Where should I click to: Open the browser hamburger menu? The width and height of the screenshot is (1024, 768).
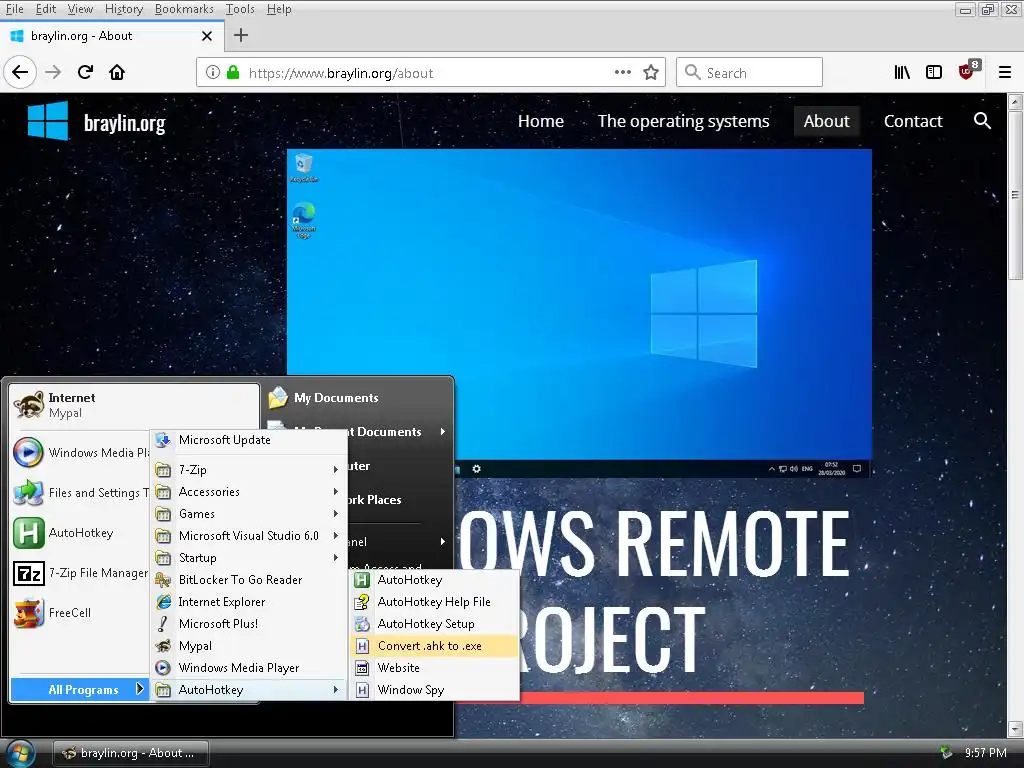coord(1004,72)
